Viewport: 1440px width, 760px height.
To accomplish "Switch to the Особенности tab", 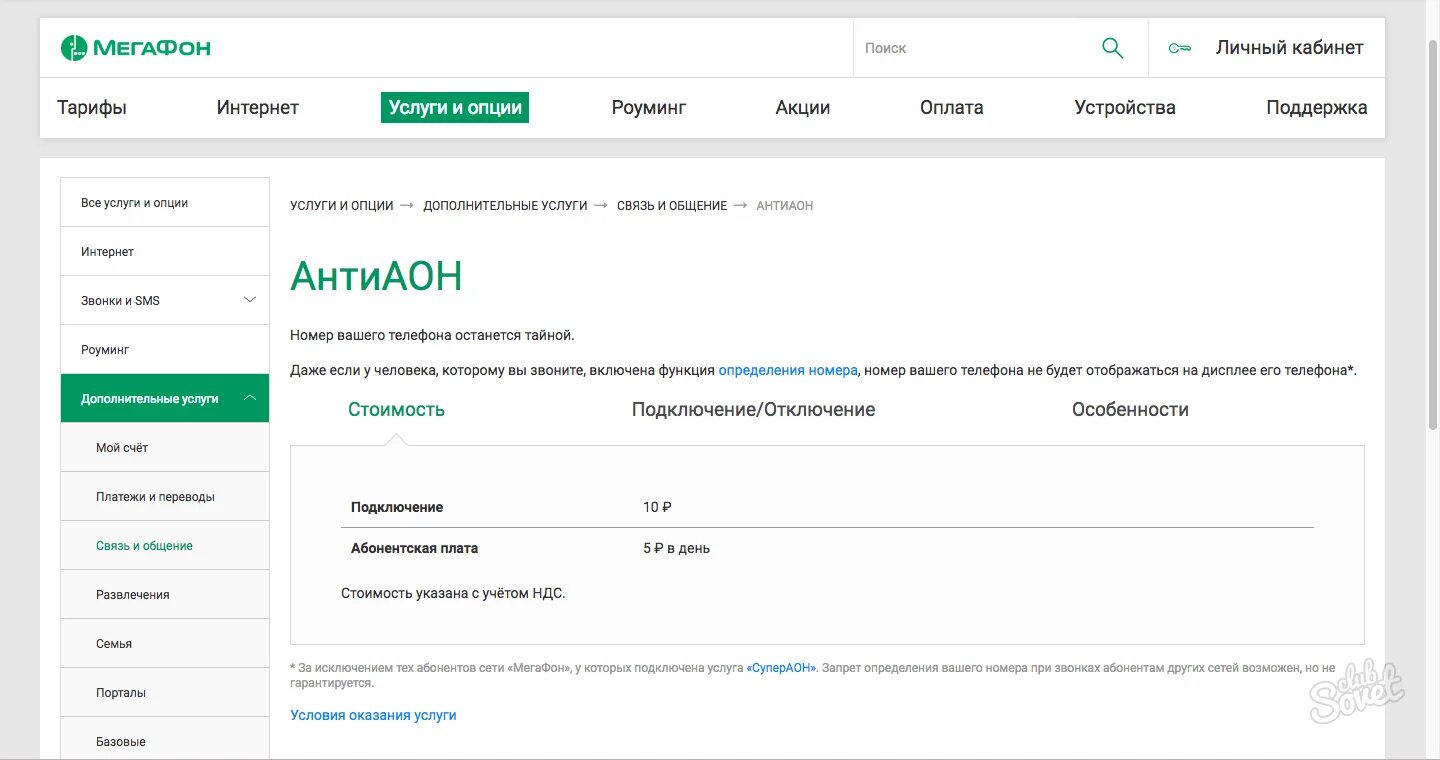I will (x=1130, y=409).
